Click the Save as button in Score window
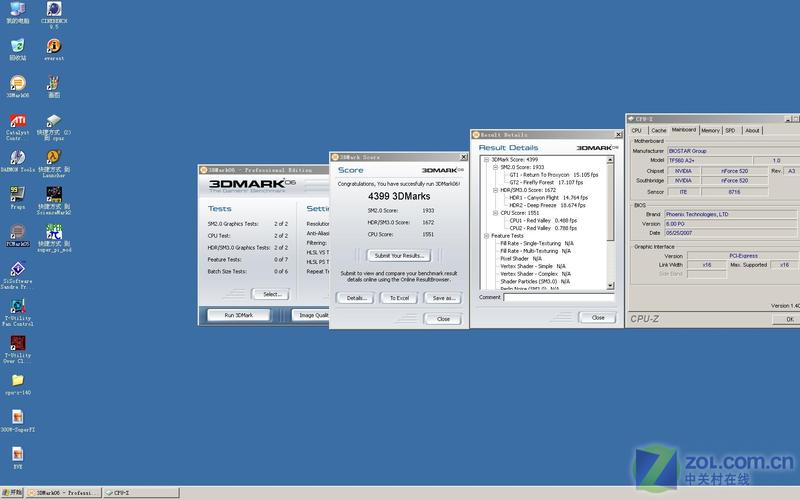 coord(443,298)
